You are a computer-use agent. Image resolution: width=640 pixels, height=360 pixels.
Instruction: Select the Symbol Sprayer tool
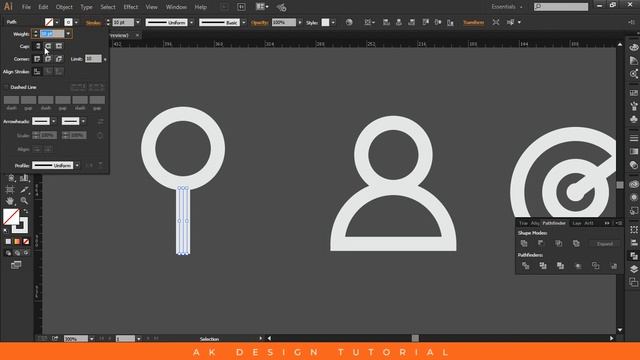11,178
